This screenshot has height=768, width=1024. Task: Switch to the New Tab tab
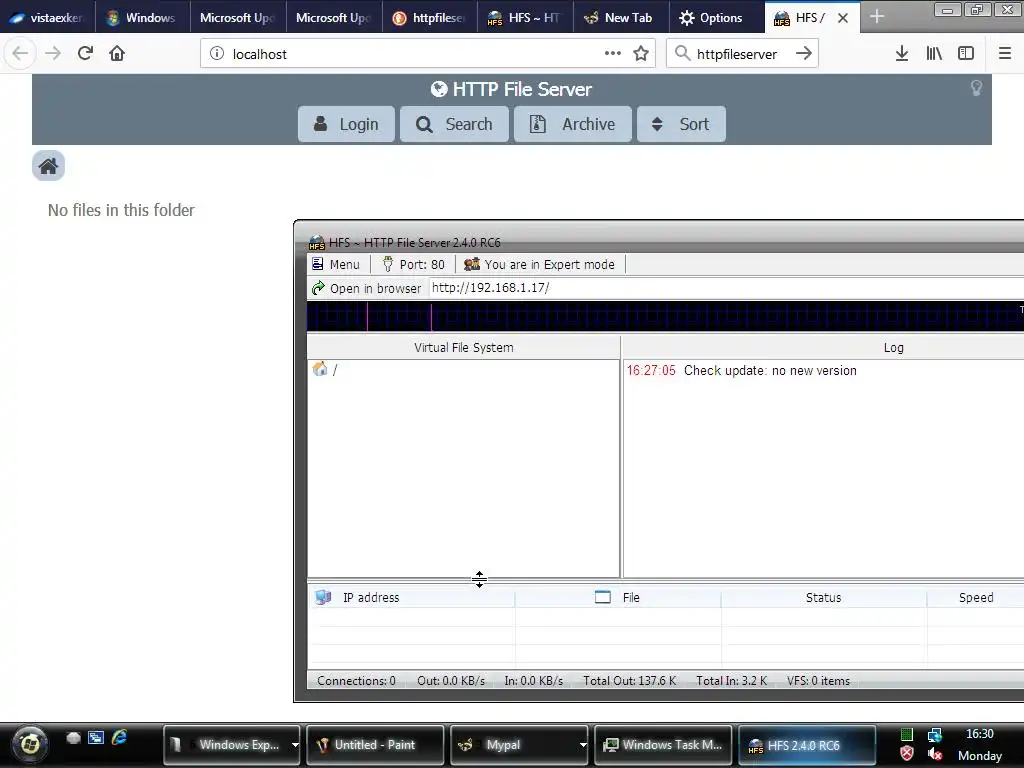pos(621,18)
